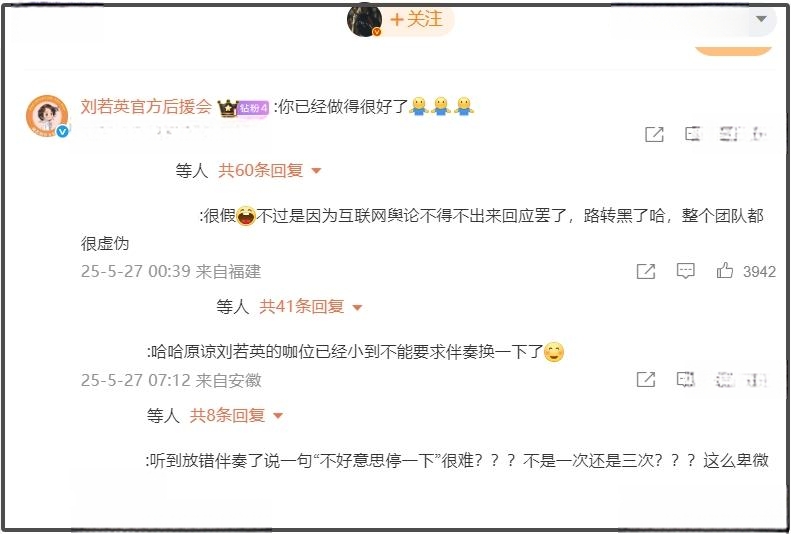Expand 共8条回复 replies
Screen dimensions: 791x534
(236, 416)
